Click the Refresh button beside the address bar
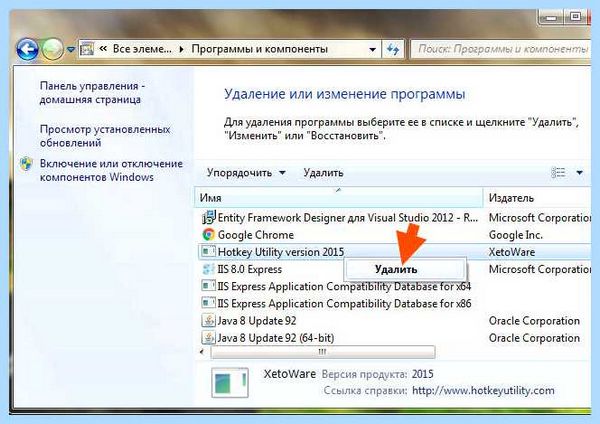 393,49
